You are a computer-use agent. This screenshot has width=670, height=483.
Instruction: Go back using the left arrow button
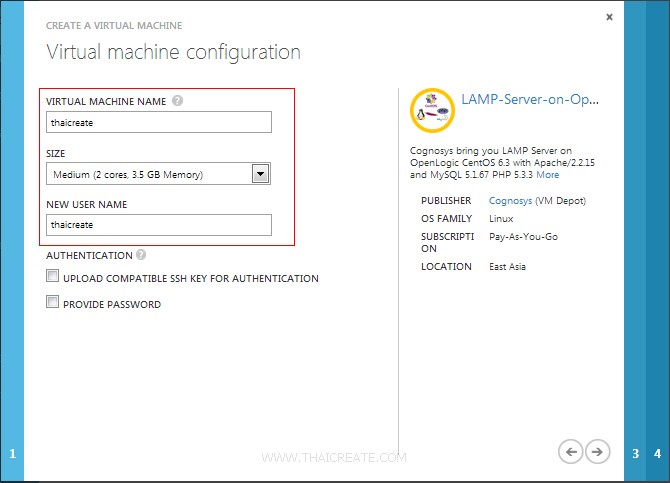click(570, 451)
